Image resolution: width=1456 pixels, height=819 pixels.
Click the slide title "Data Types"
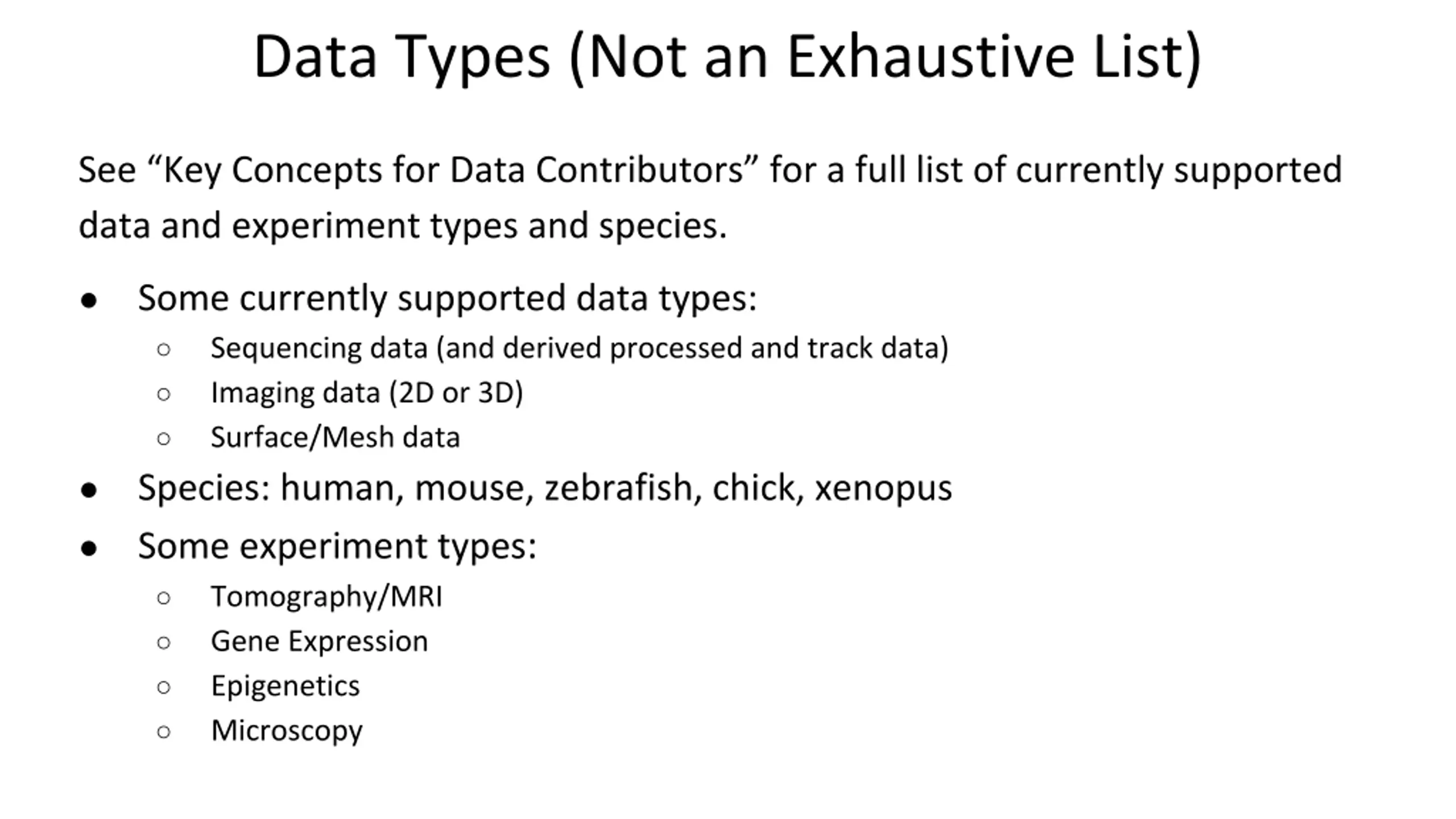pos(402,57)
